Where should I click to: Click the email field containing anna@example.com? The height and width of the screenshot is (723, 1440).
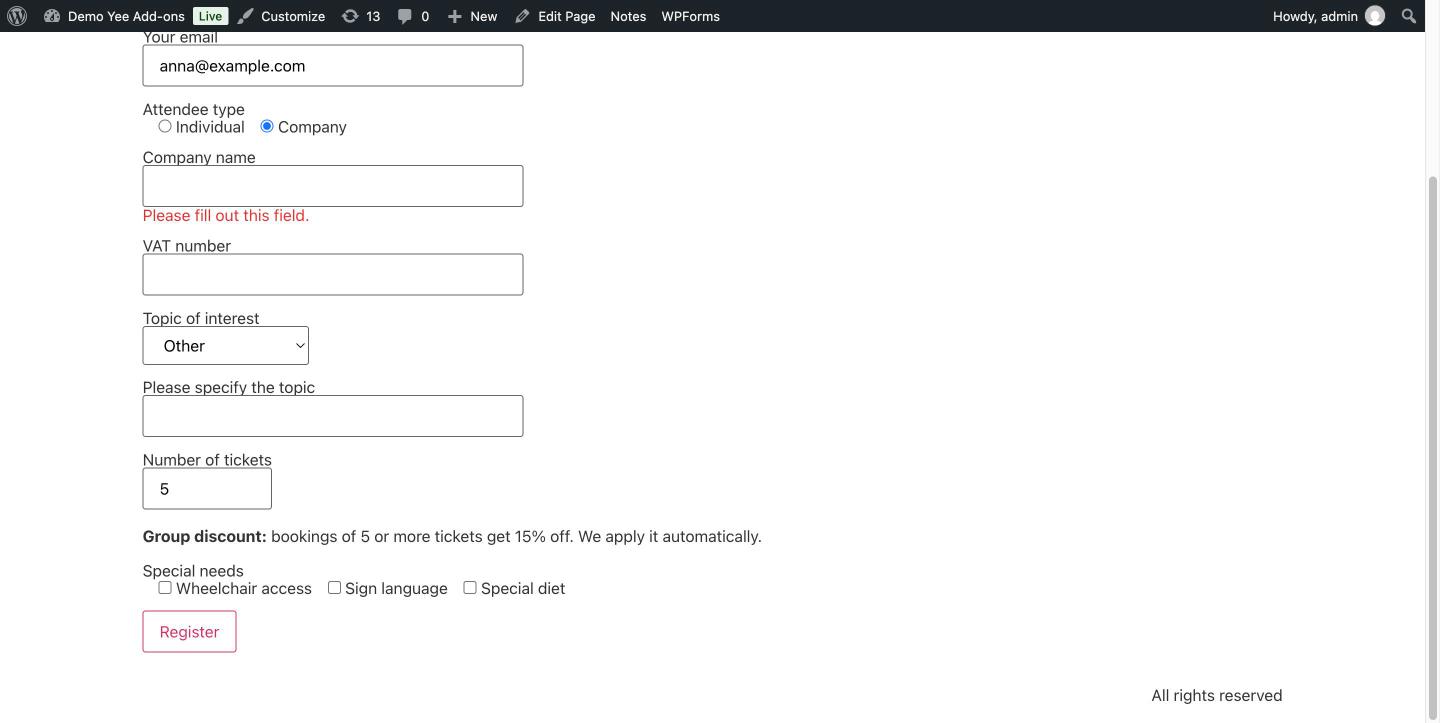coord(333,66)
